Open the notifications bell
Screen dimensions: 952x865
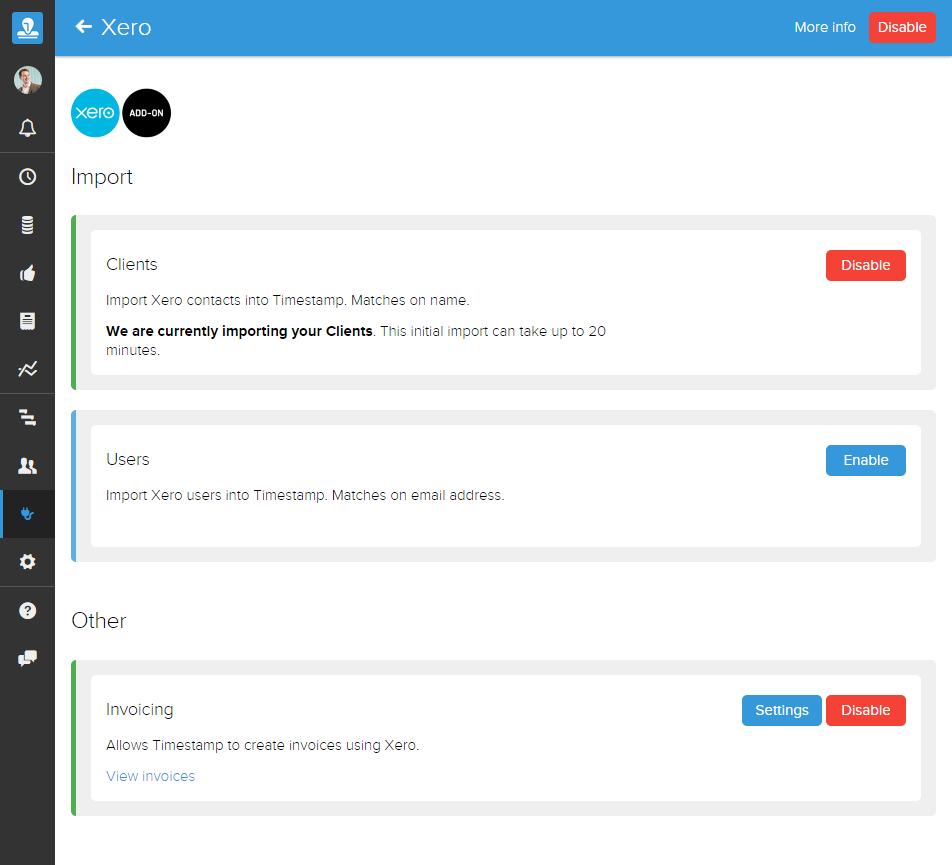27,128
